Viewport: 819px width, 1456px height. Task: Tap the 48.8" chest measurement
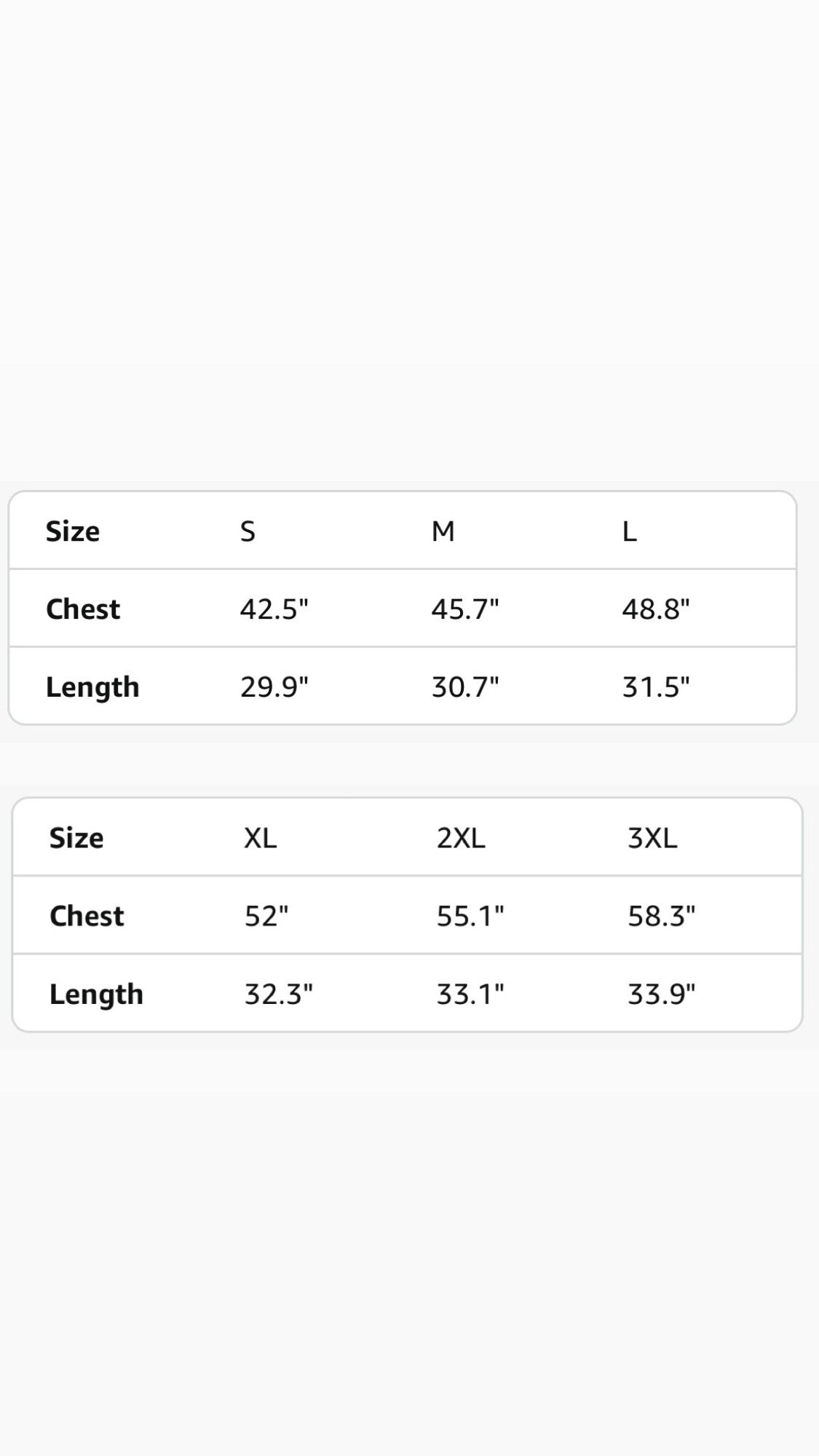[656, 609]
